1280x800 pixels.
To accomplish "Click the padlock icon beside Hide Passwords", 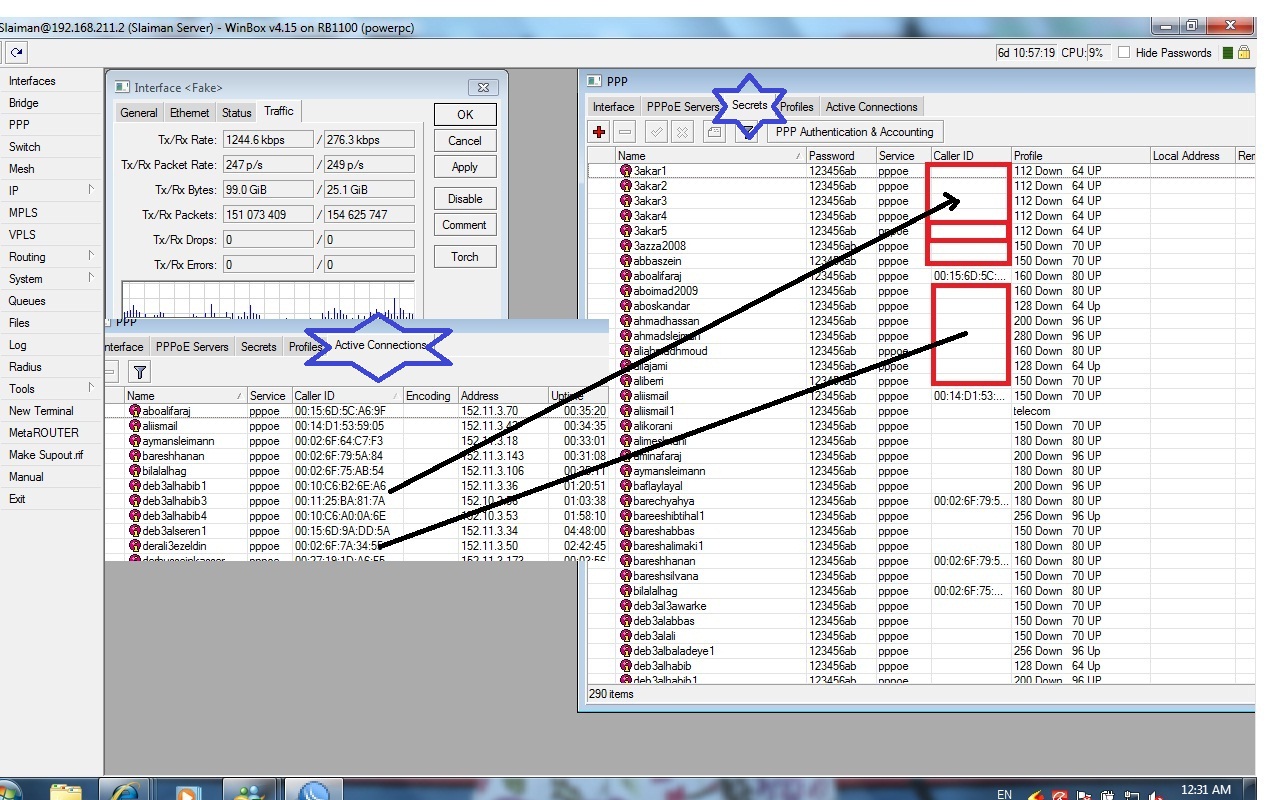I will click(1243, 52).
